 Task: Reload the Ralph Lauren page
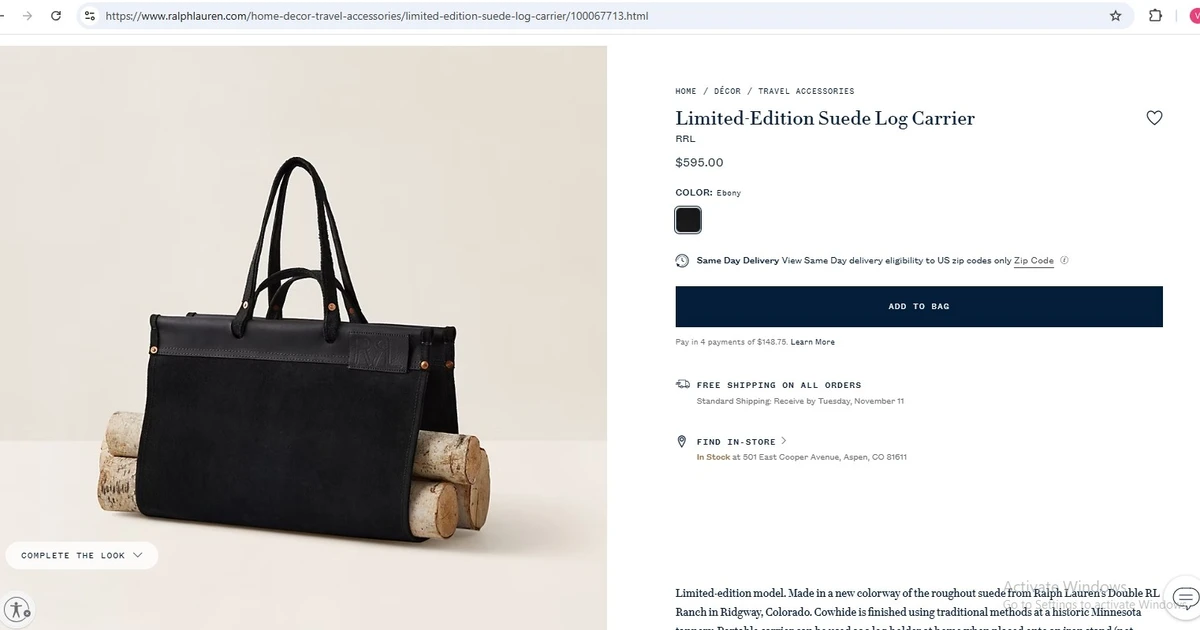point(56,16)
